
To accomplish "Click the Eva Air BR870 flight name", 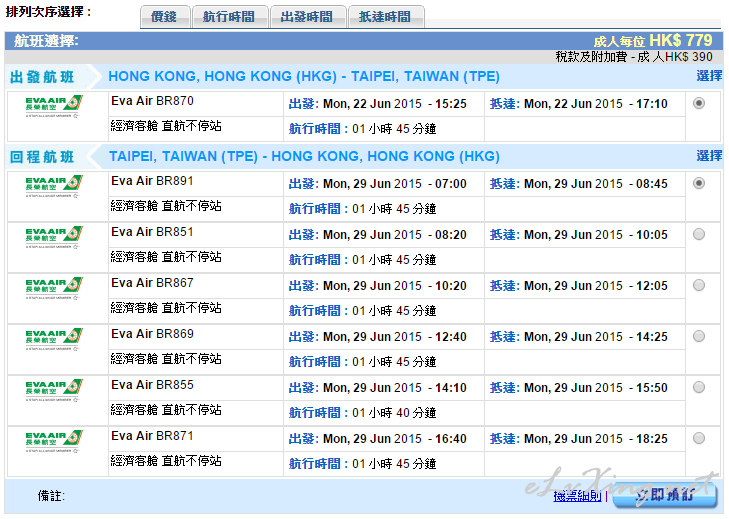I will coord(152,101).
